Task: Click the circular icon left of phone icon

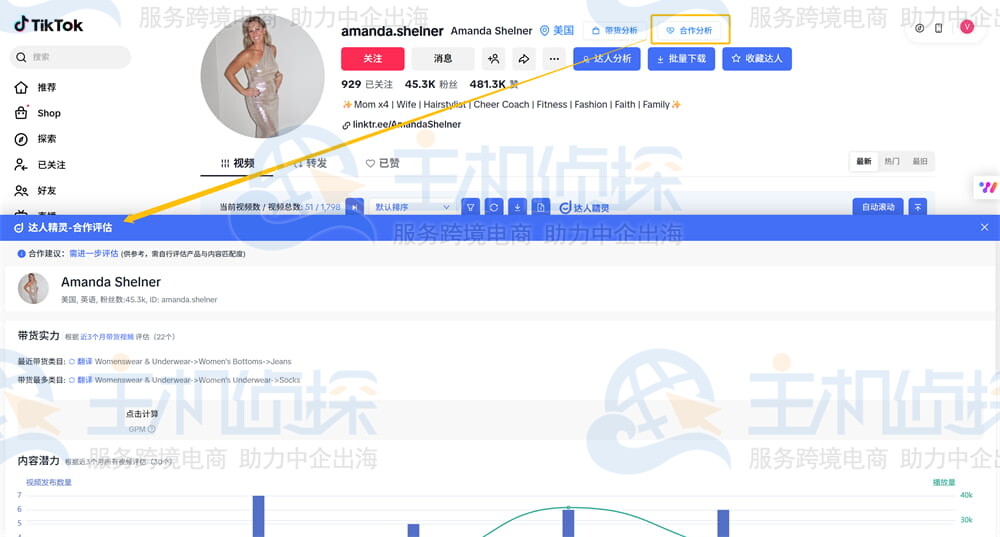Action: click(x=920, y=28)
